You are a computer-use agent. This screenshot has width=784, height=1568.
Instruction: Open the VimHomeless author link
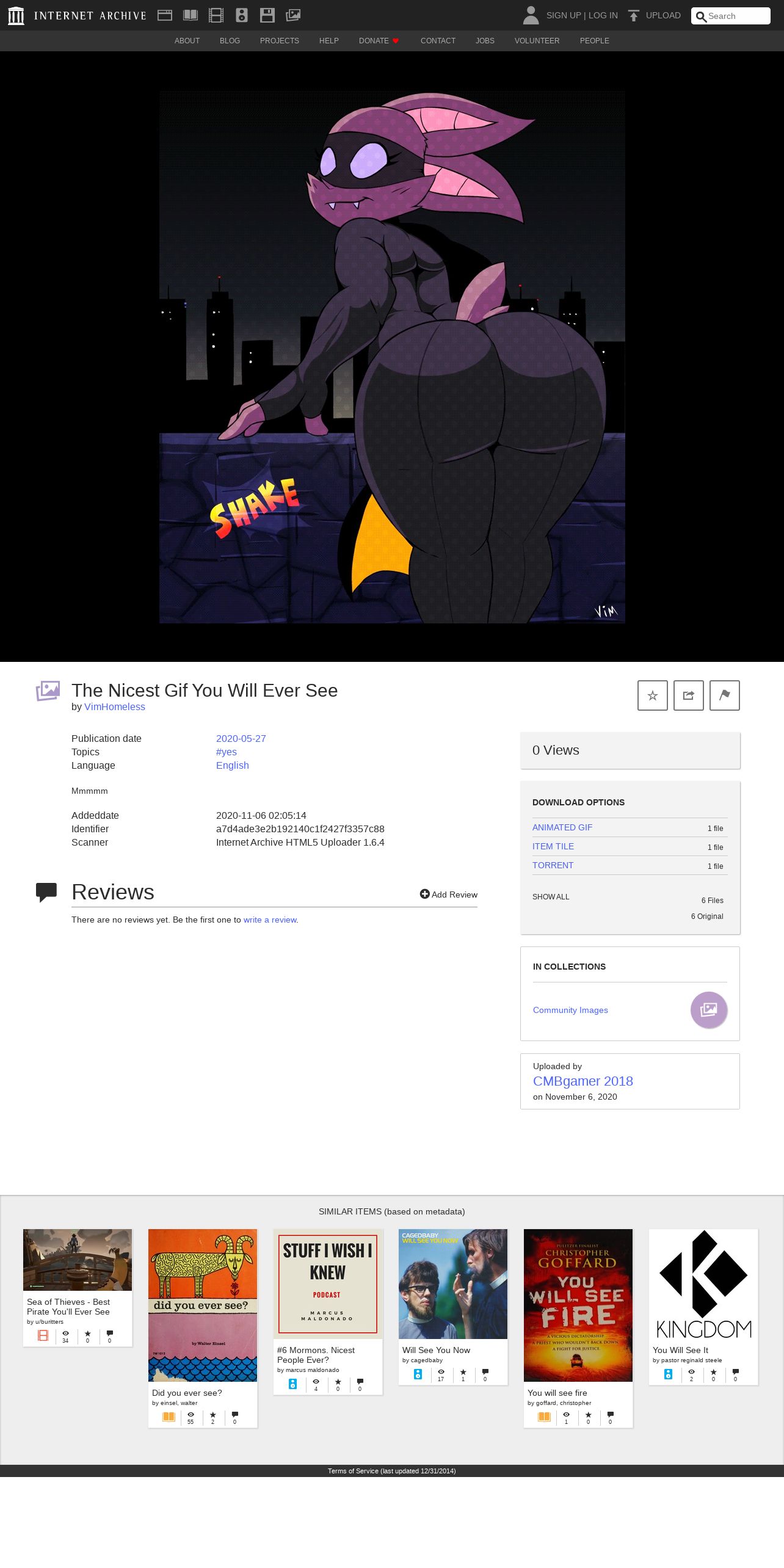click(115, 706)
